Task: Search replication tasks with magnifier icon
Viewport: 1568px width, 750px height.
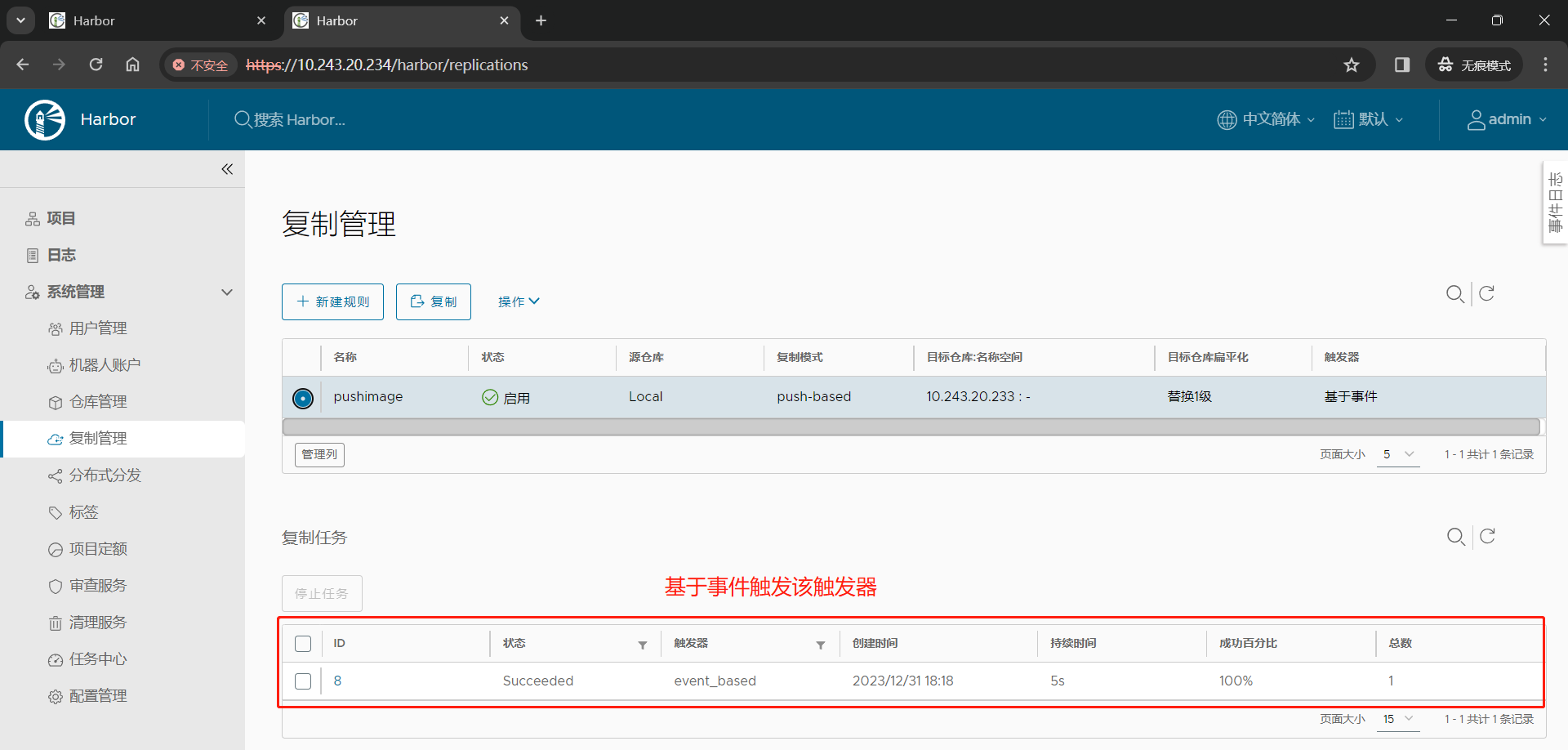Action: [1455, 537]
